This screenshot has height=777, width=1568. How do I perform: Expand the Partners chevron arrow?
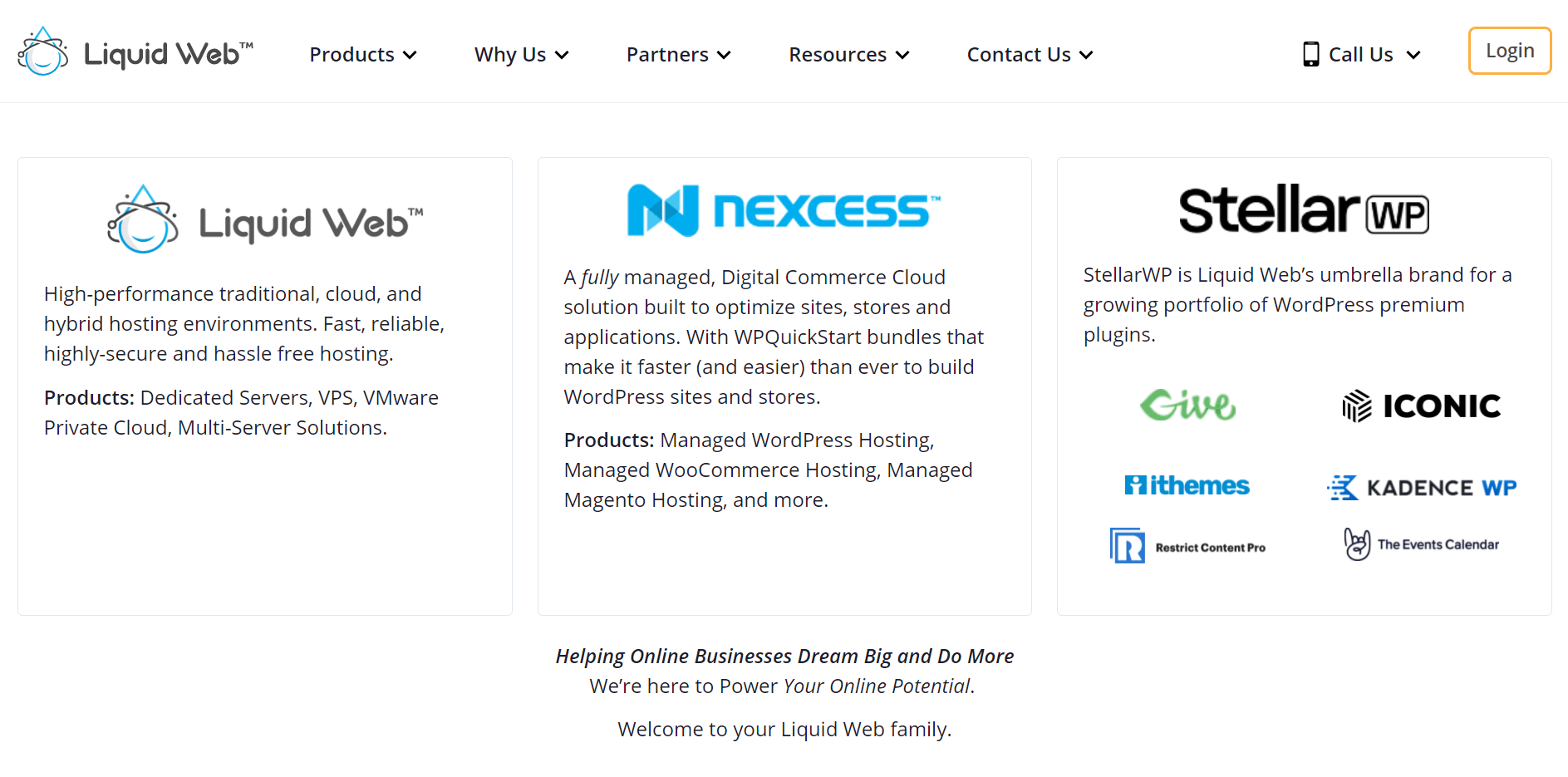[724, 55]
